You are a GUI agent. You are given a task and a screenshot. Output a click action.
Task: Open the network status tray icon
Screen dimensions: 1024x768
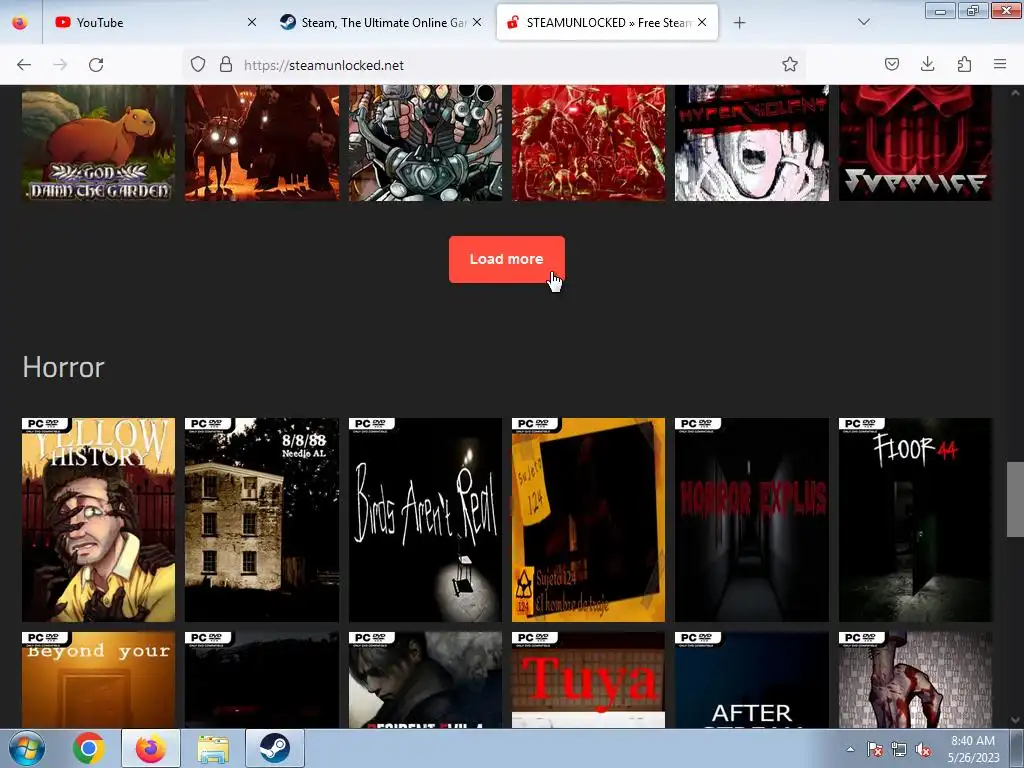[x=899, y=749]
